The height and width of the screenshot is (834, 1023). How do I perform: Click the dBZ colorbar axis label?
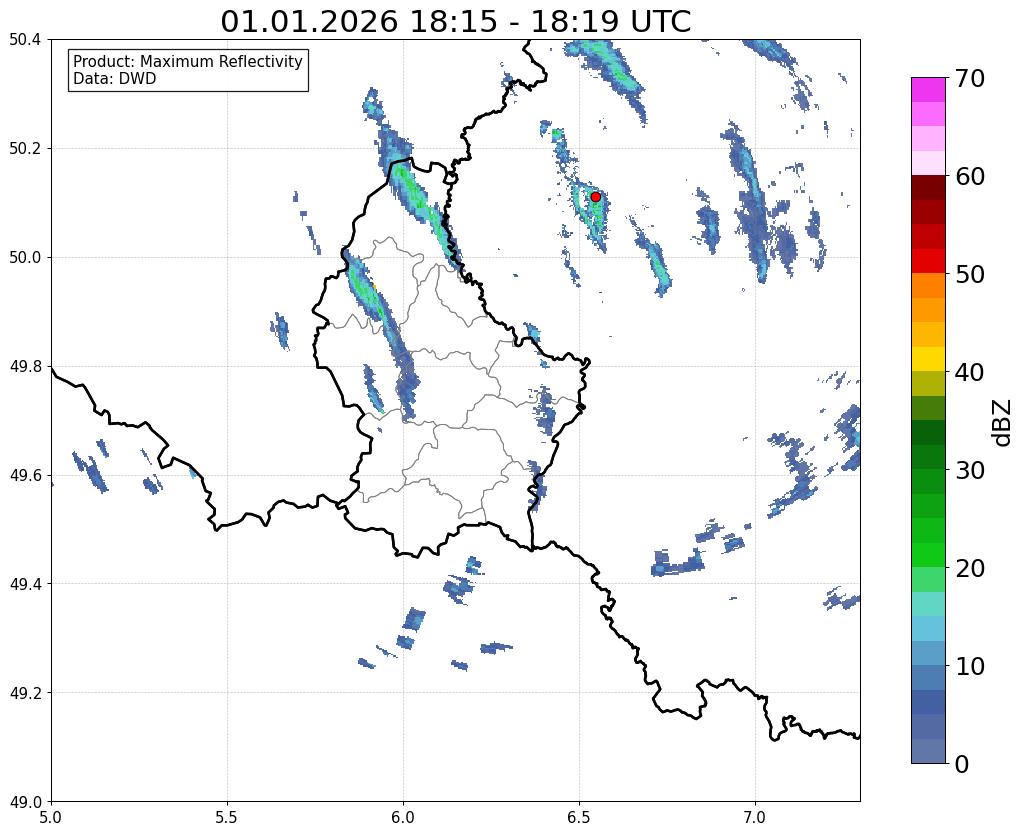pos(1003,423)
